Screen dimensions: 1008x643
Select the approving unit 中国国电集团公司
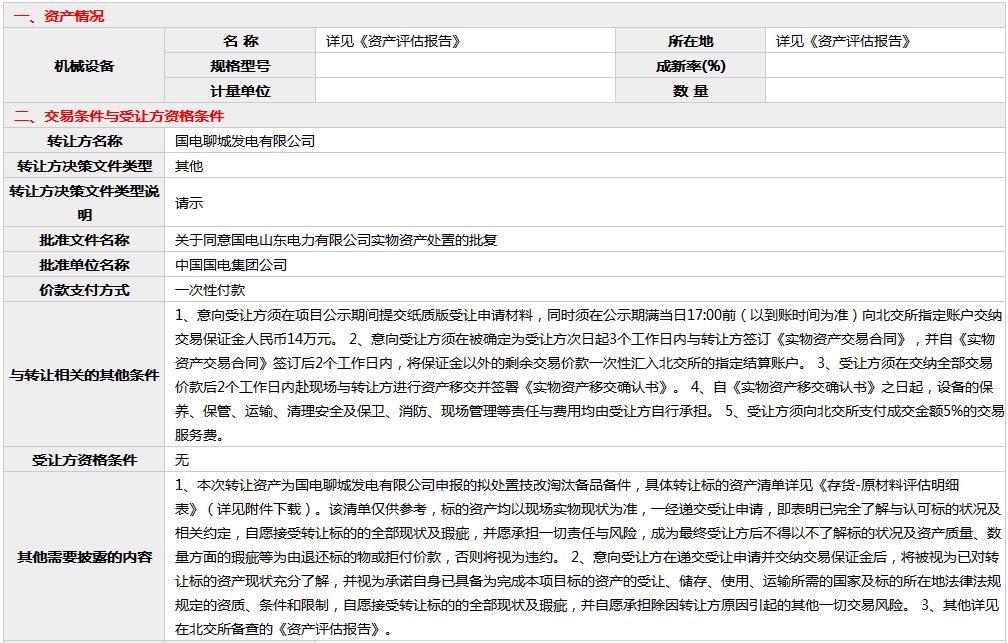coord(231,265)
